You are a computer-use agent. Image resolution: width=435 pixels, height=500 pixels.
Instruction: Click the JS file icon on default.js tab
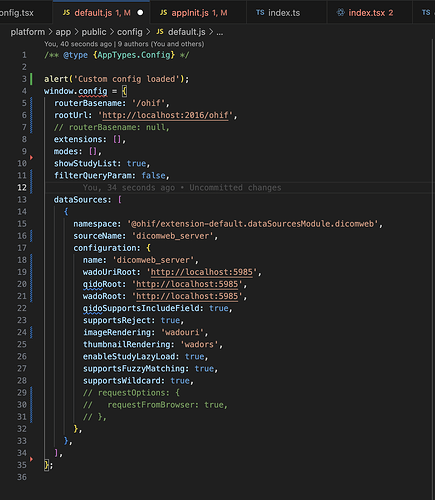(x=66, y=13)
